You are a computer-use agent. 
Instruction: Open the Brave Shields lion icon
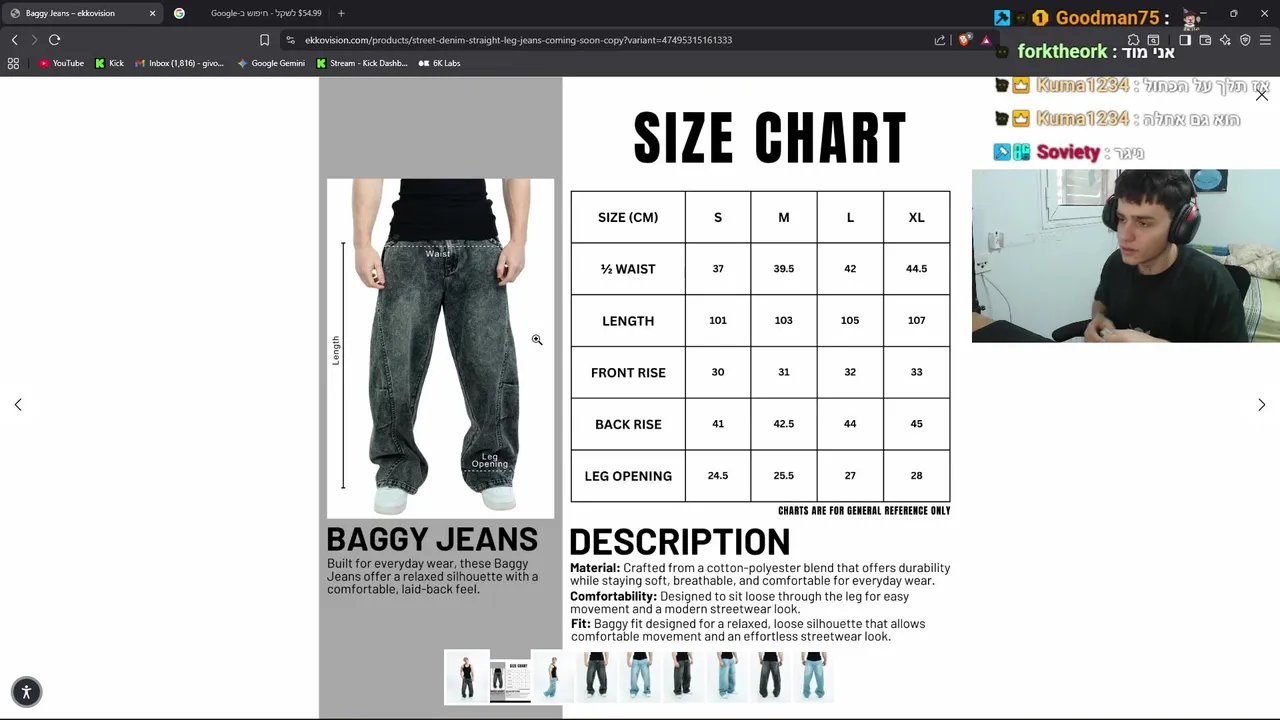pos(964,40)
